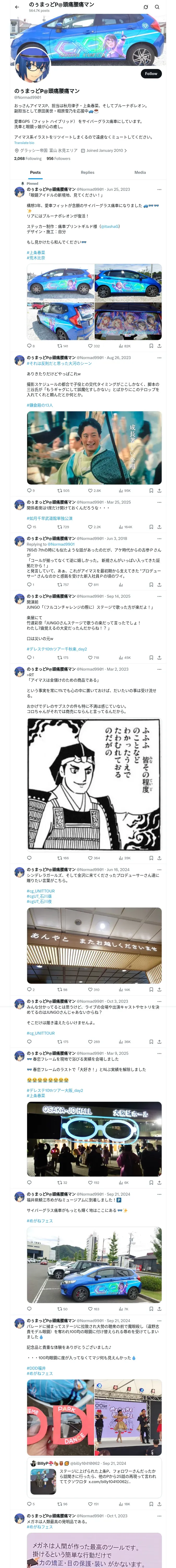
Task: Open the Translate bio link
Action: tap(24, 142)
